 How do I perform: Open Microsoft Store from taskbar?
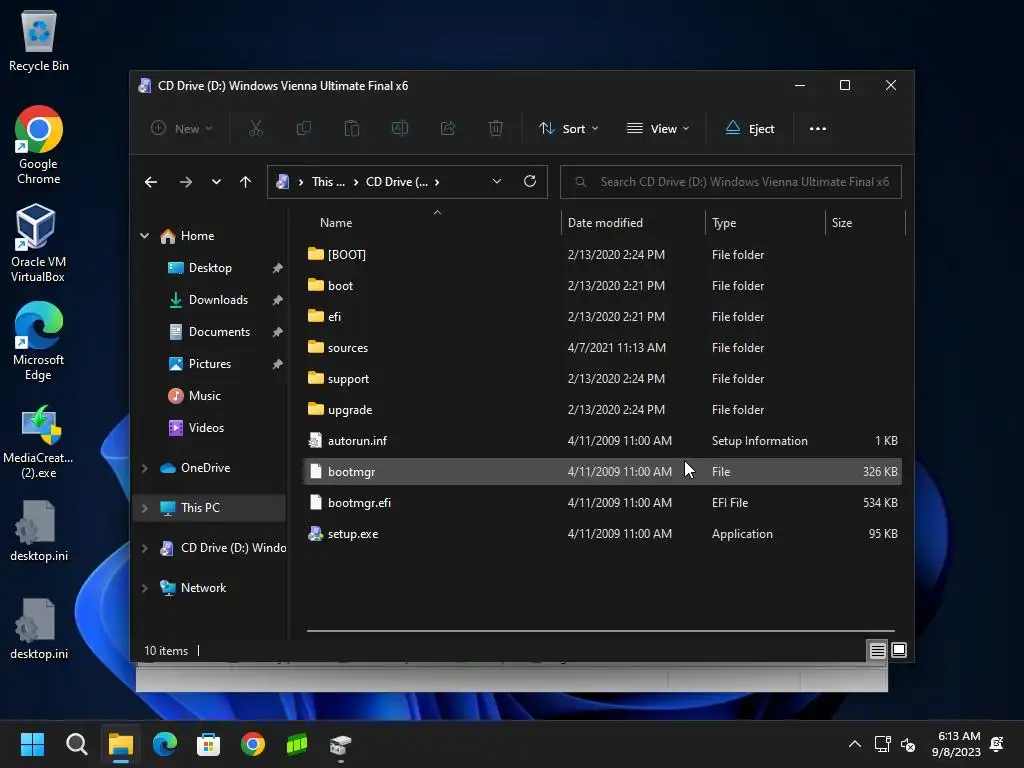(x=208, y=744)
